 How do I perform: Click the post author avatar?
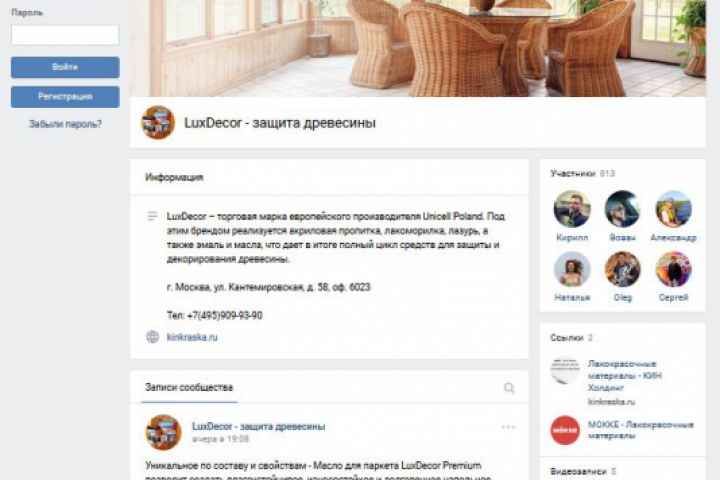coord(163,432)
